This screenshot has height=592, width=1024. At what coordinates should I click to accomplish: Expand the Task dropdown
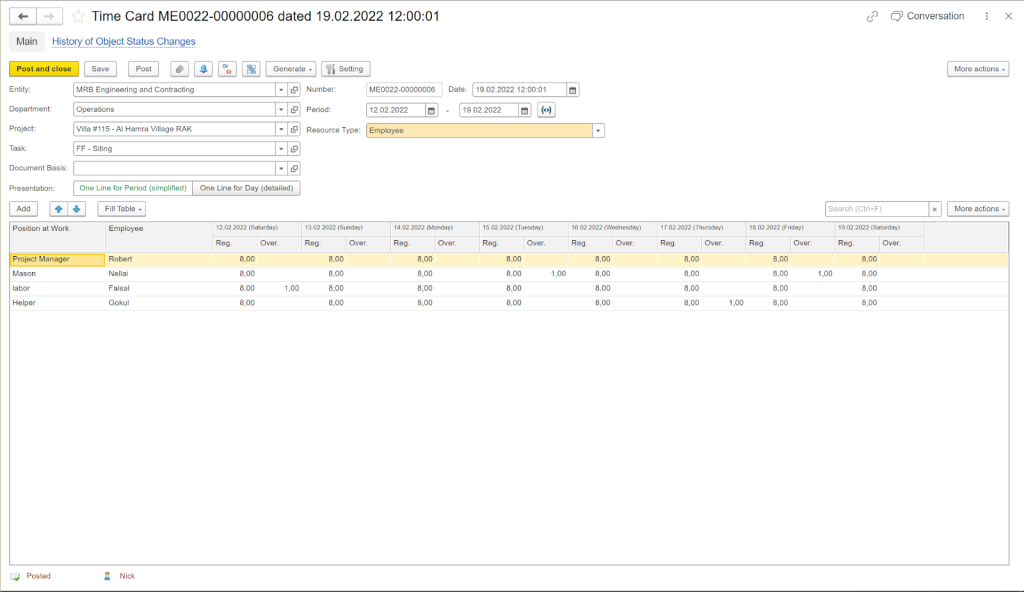point(281,149)
